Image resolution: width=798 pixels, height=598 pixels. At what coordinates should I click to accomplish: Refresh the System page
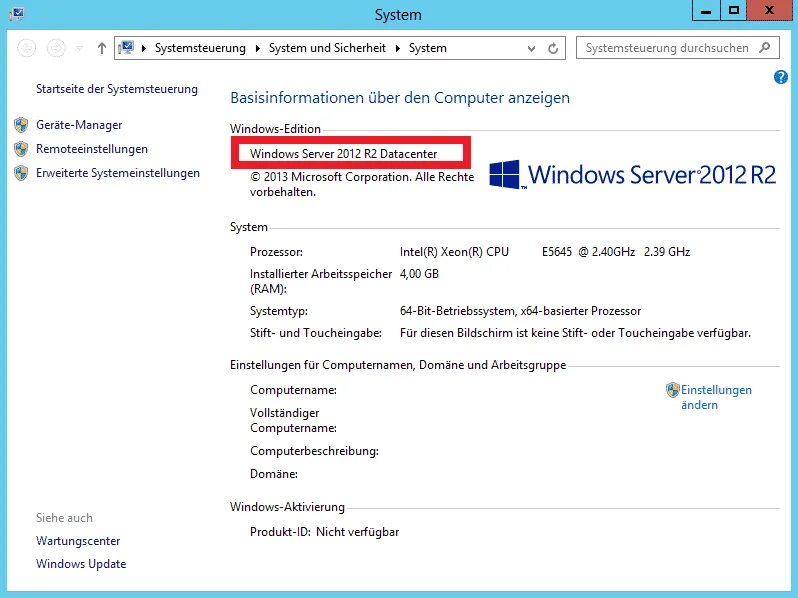coord(553,48)
